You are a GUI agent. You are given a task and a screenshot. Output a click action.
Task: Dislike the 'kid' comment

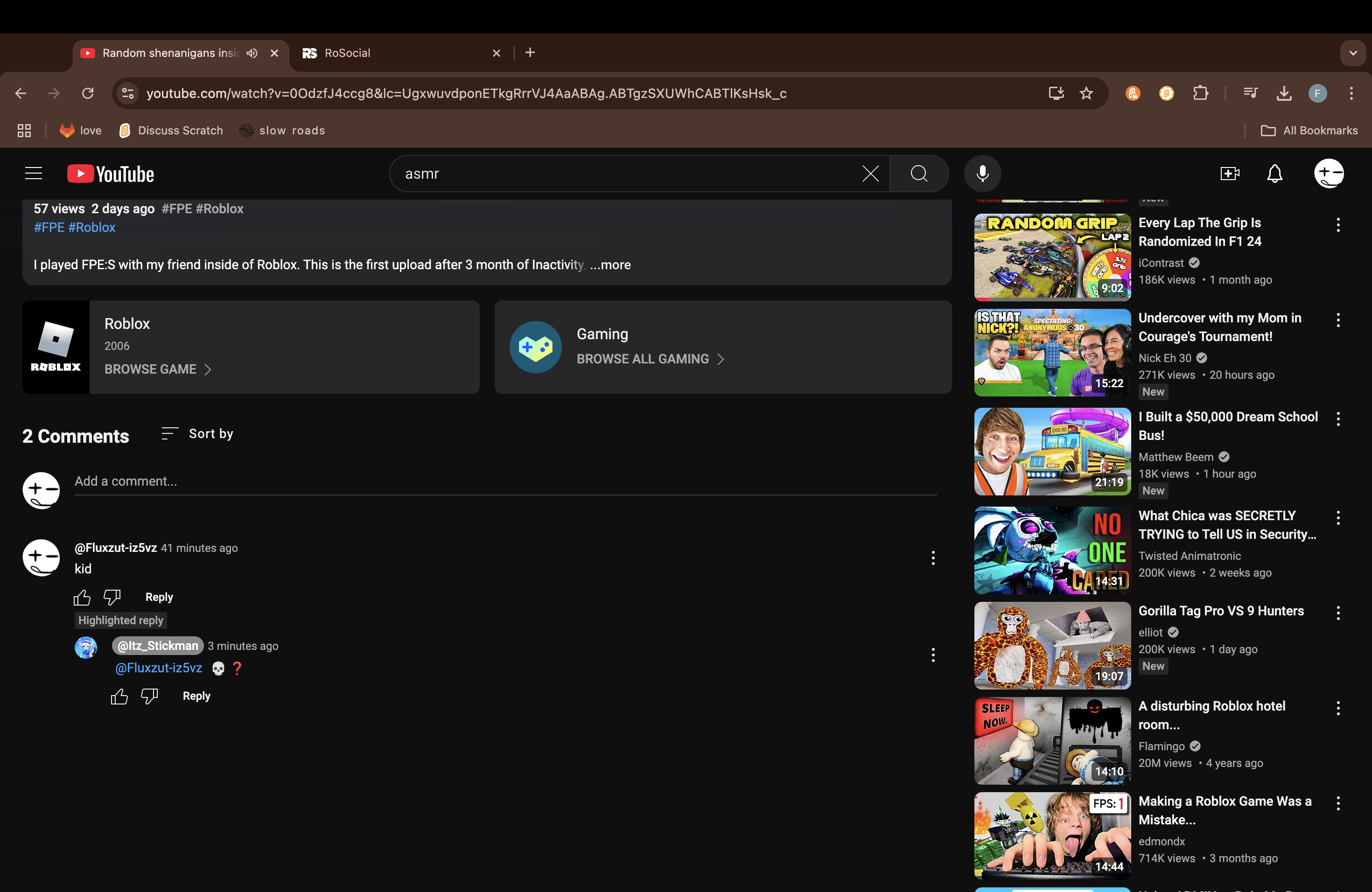point(112,598)
